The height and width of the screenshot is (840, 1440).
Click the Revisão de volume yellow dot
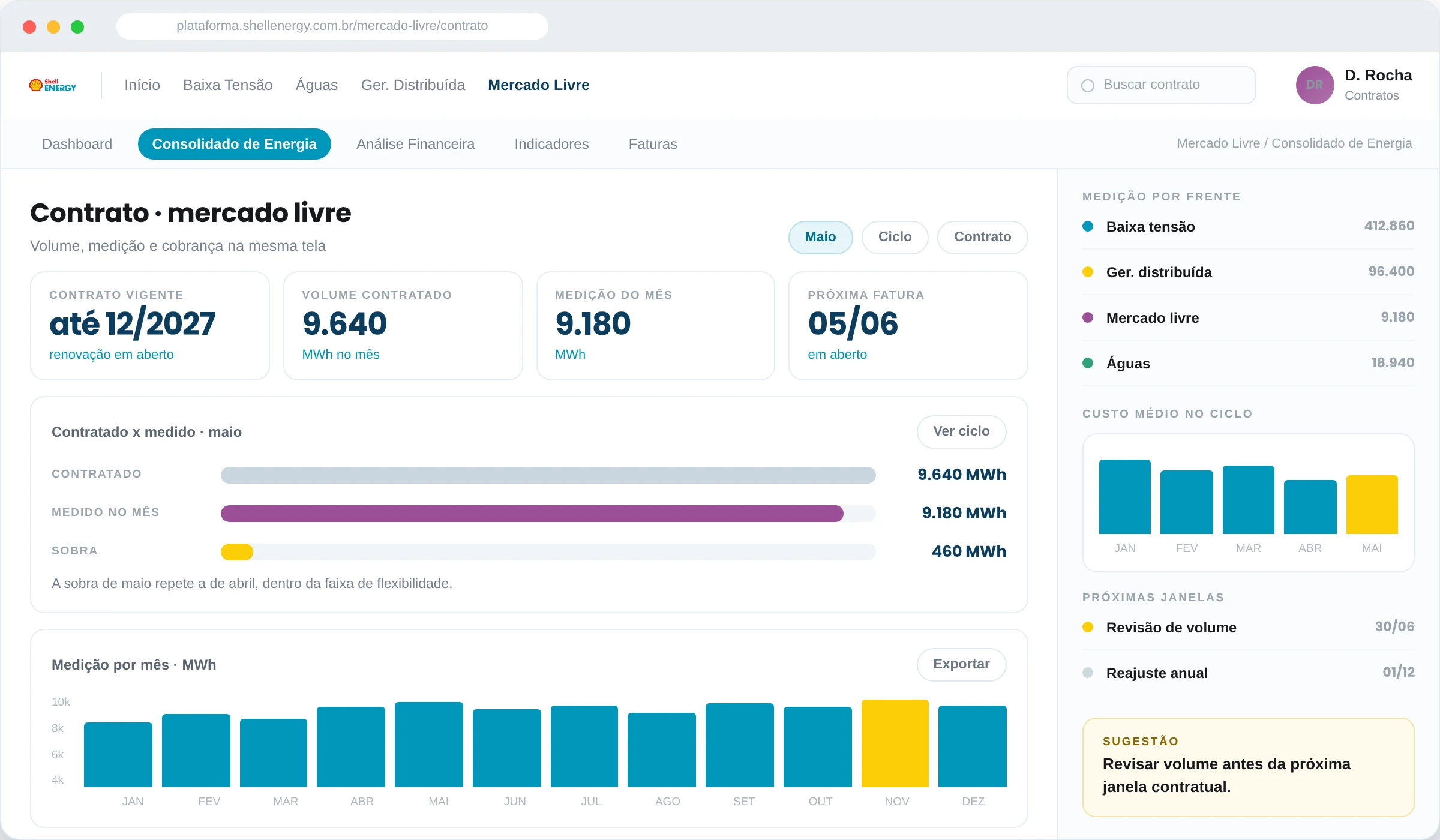click(1088, 627)
